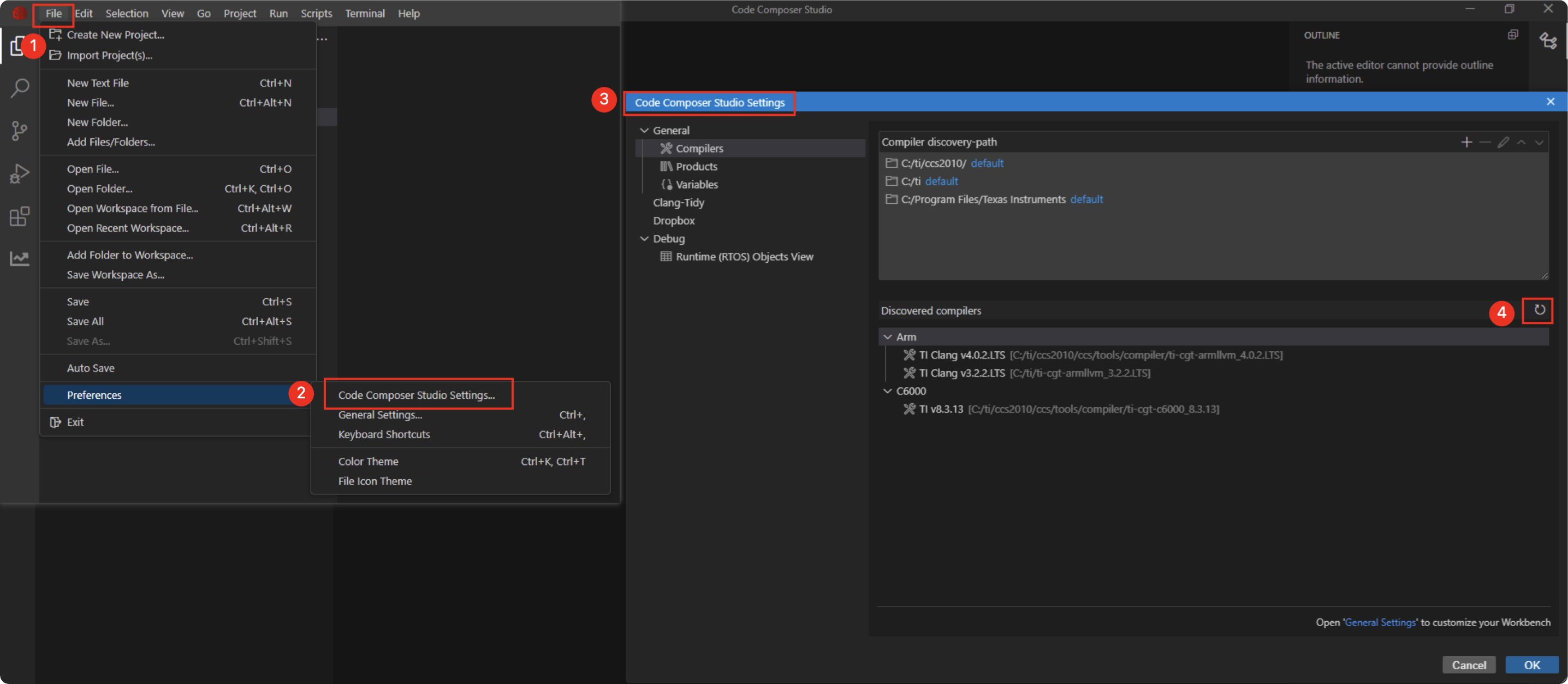This screenshot has height=684, width=1568.
Task: Click the three-dots more actions icon
Action: [x=323, y=39]
